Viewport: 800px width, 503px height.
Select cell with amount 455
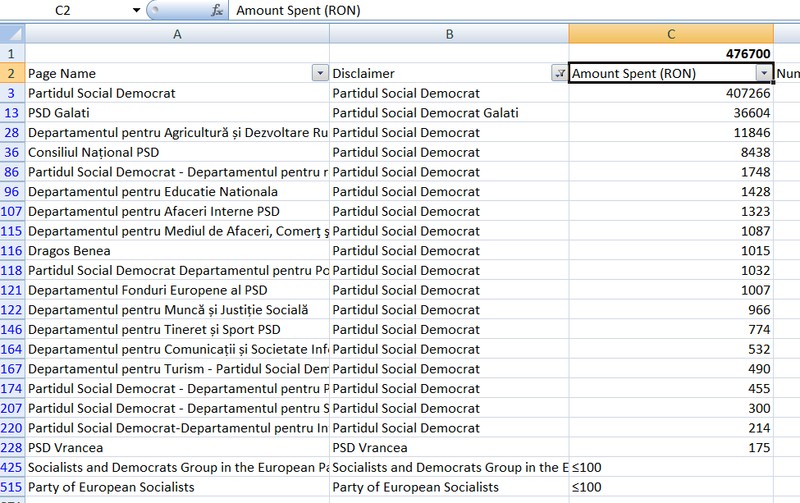671,389
